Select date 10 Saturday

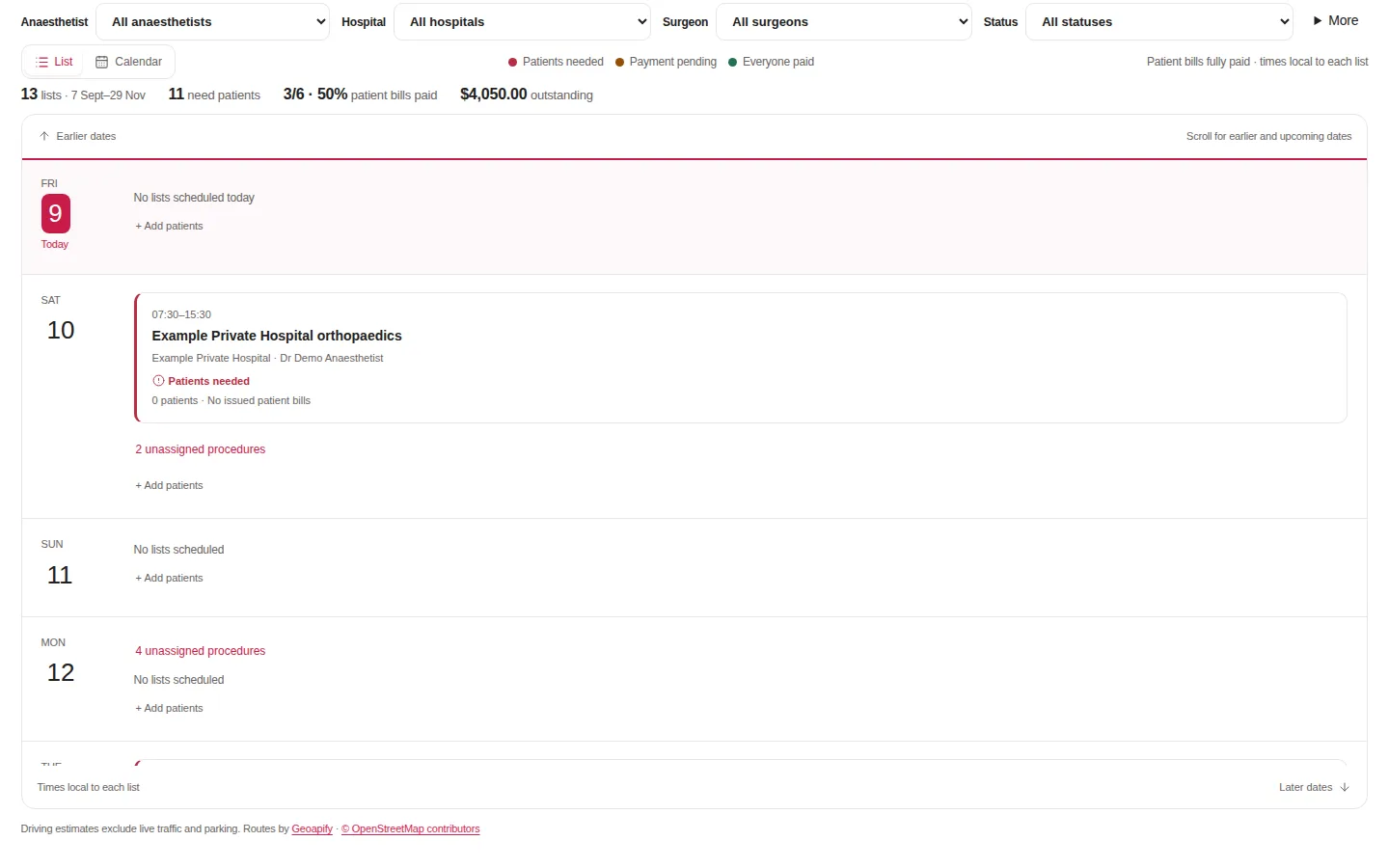point(61,330)
